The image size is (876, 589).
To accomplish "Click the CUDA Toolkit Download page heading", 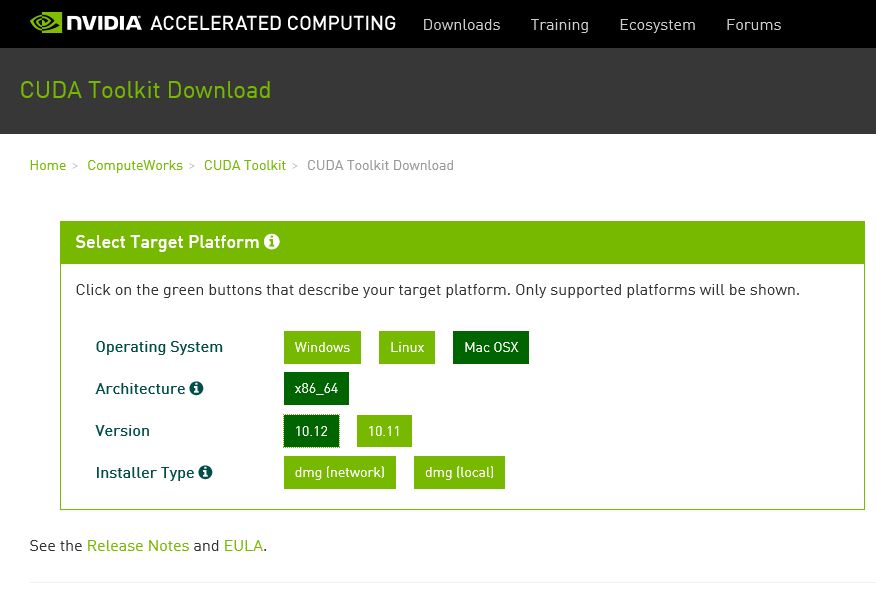I will click(x=145, y=90).
